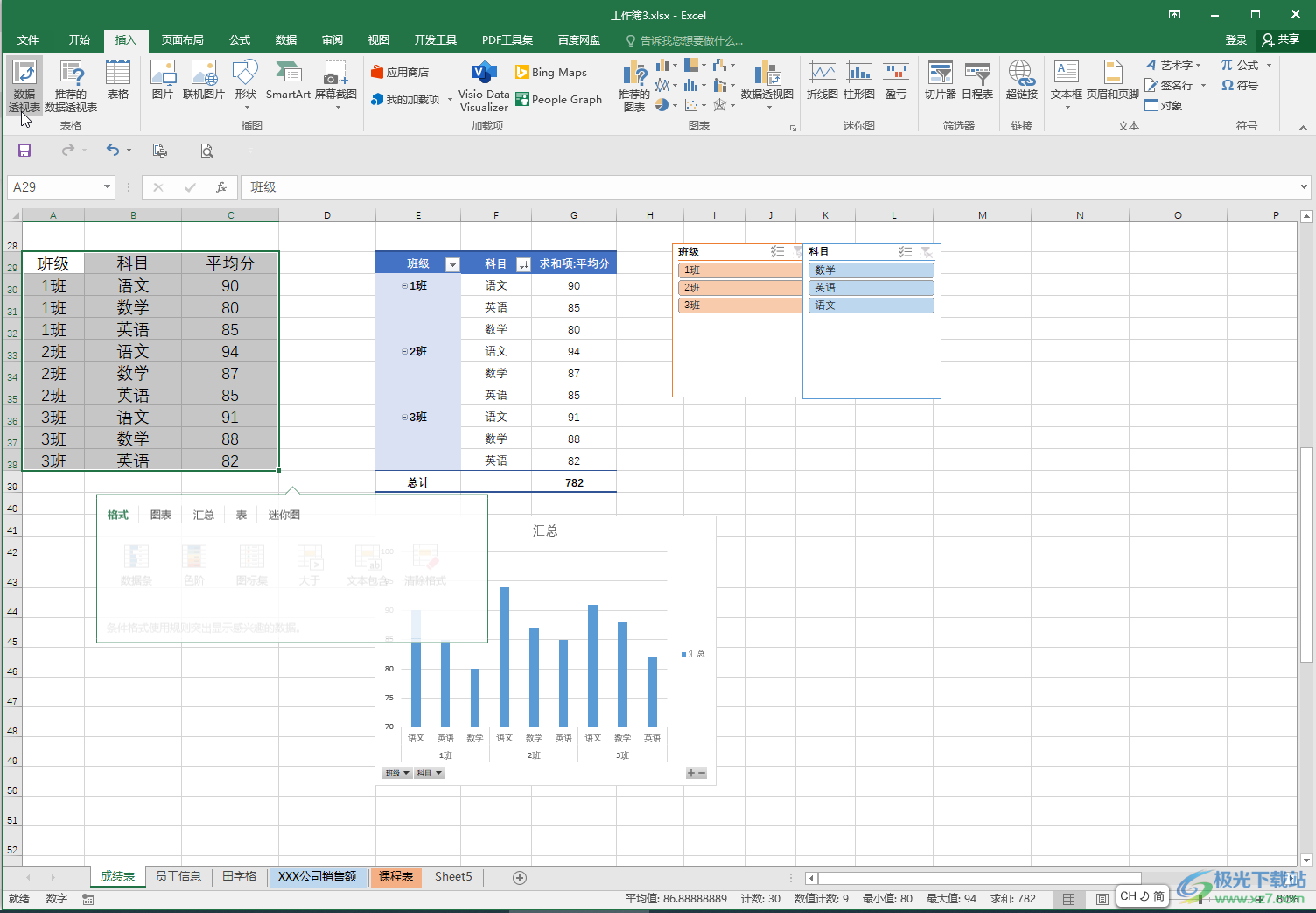
Task: Insert Header and Footer (页眉和页脚)
Action: pyautogui.click(x=1113, y=81)
